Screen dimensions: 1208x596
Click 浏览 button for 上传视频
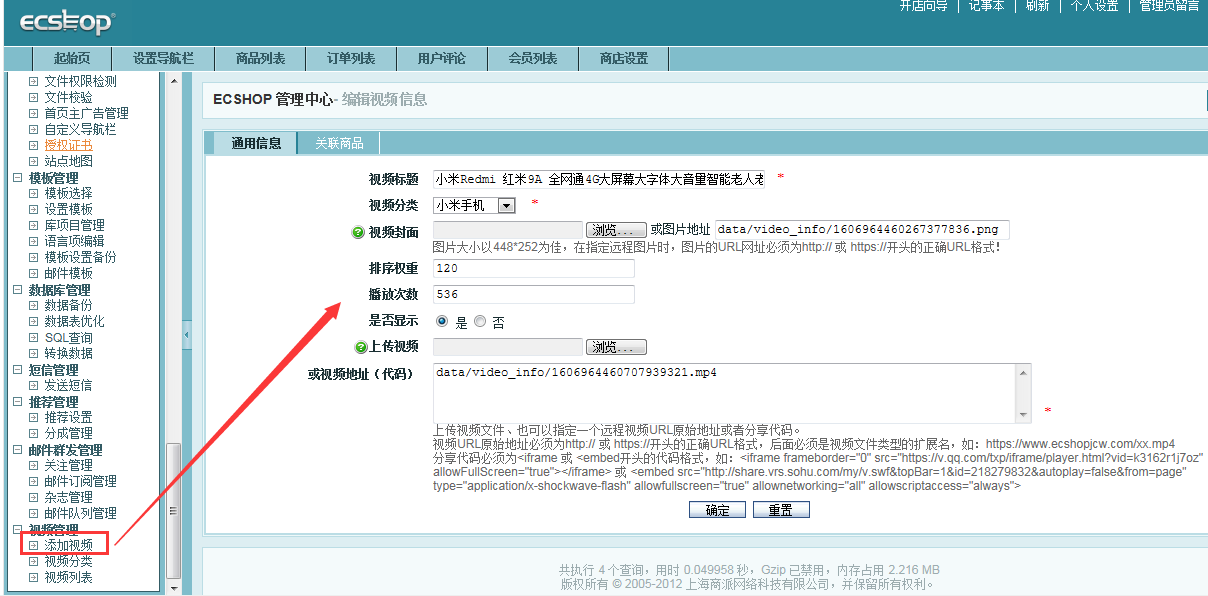pos(616,347)
